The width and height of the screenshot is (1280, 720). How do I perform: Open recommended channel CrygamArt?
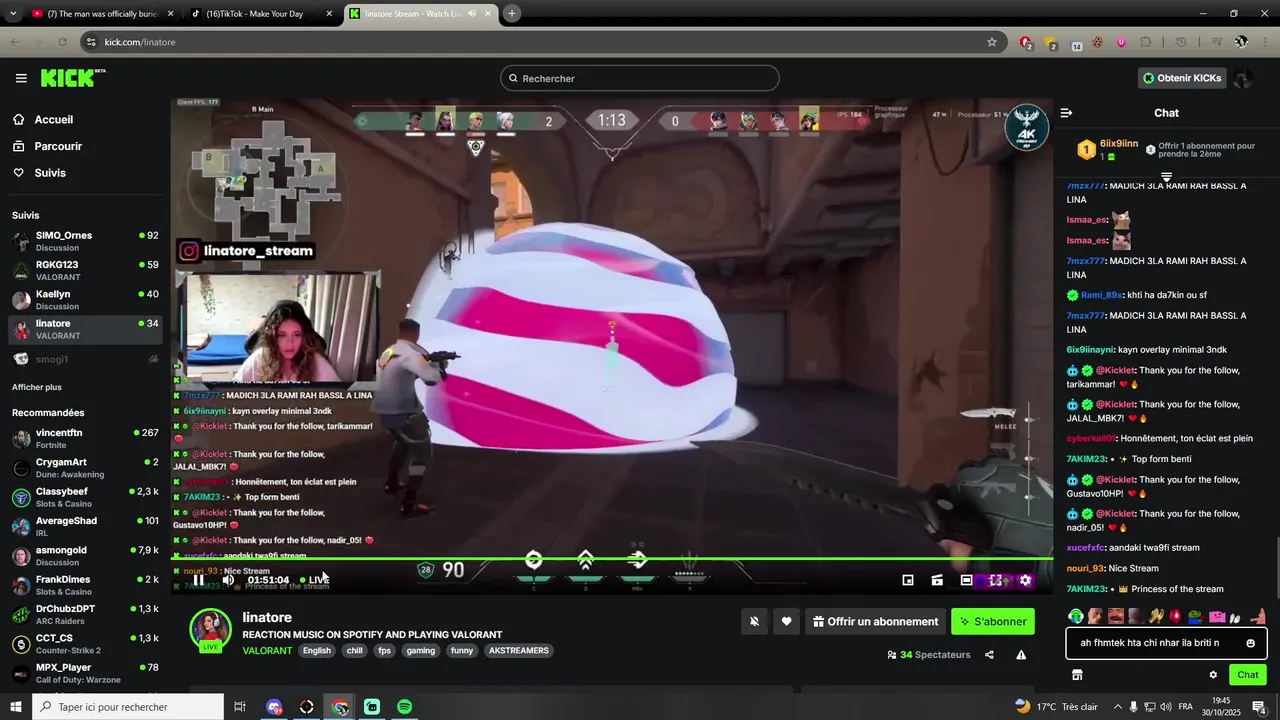[85, 468]
